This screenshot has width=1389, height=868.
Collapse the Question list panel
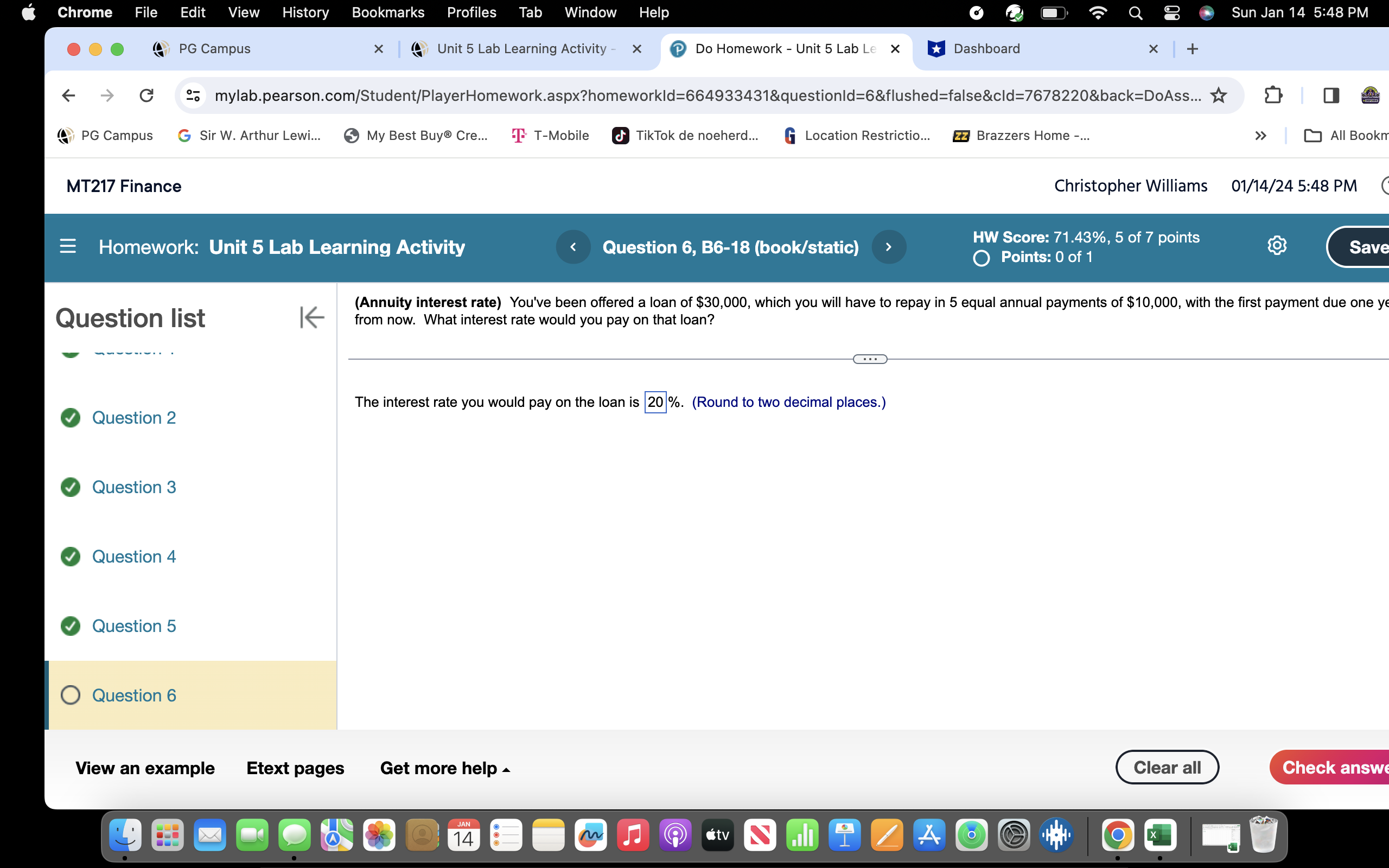311,317
